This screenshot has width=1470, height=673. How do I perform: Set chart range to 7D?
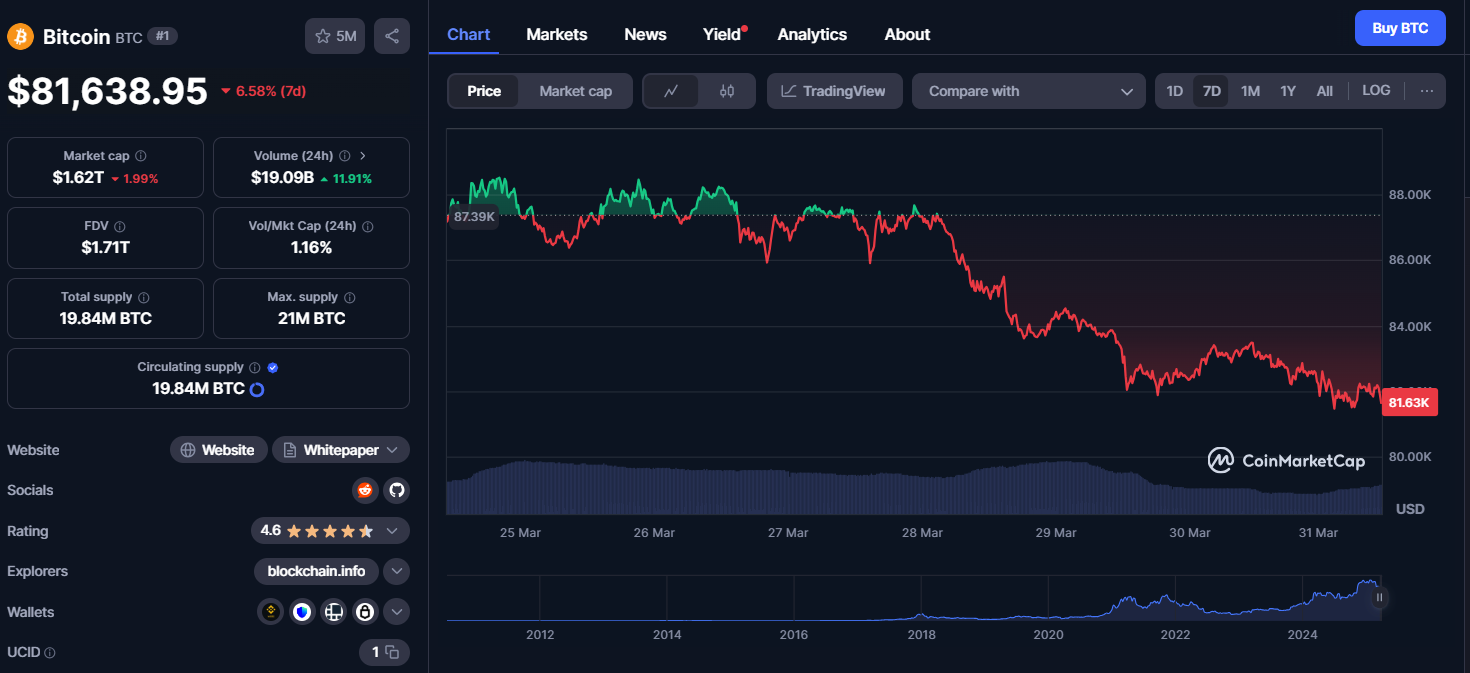tap(1212, 91)
